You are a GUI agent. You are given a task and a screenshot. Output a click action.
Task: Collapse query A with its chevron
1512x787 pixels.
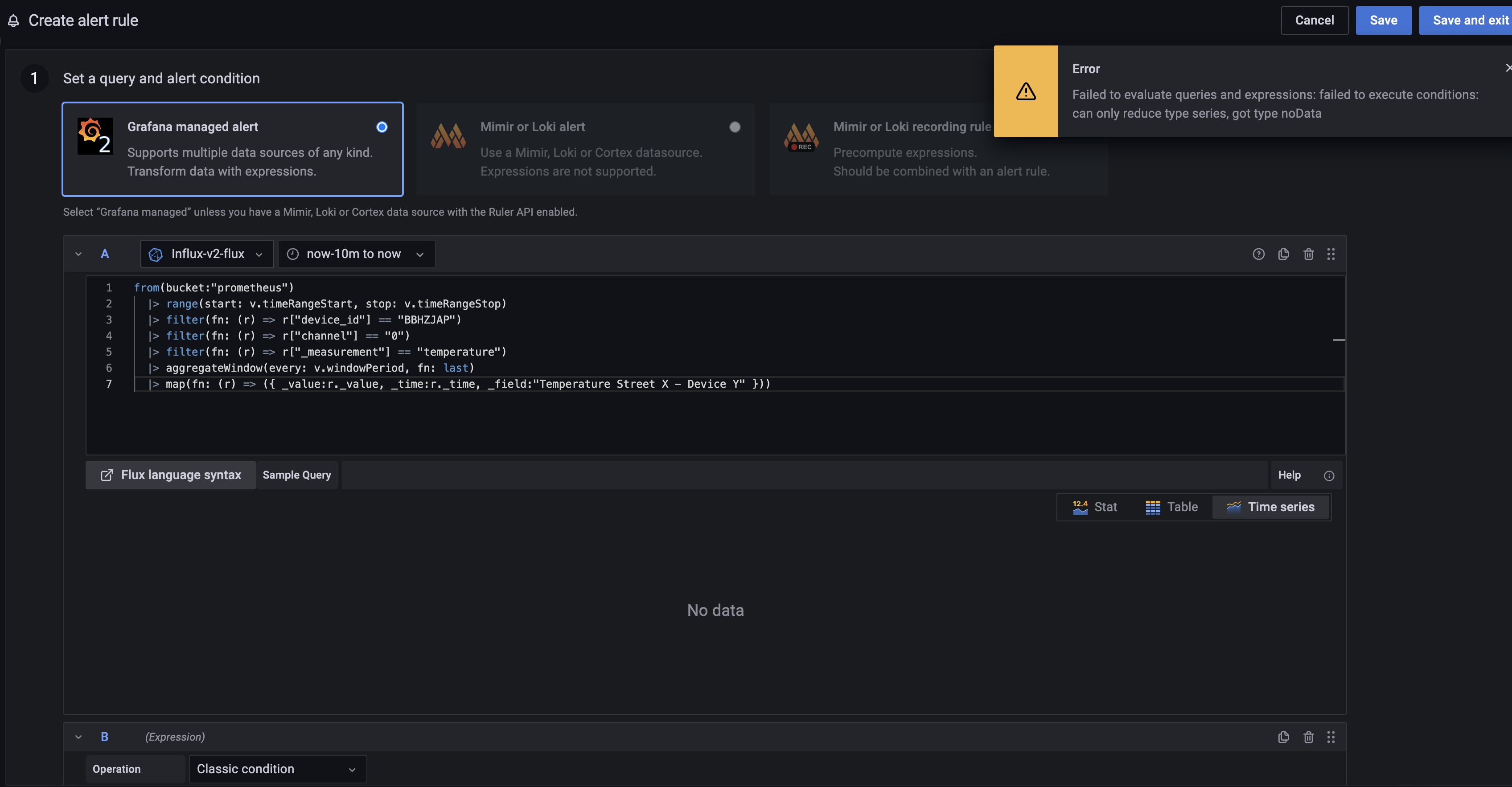point(78,254)
